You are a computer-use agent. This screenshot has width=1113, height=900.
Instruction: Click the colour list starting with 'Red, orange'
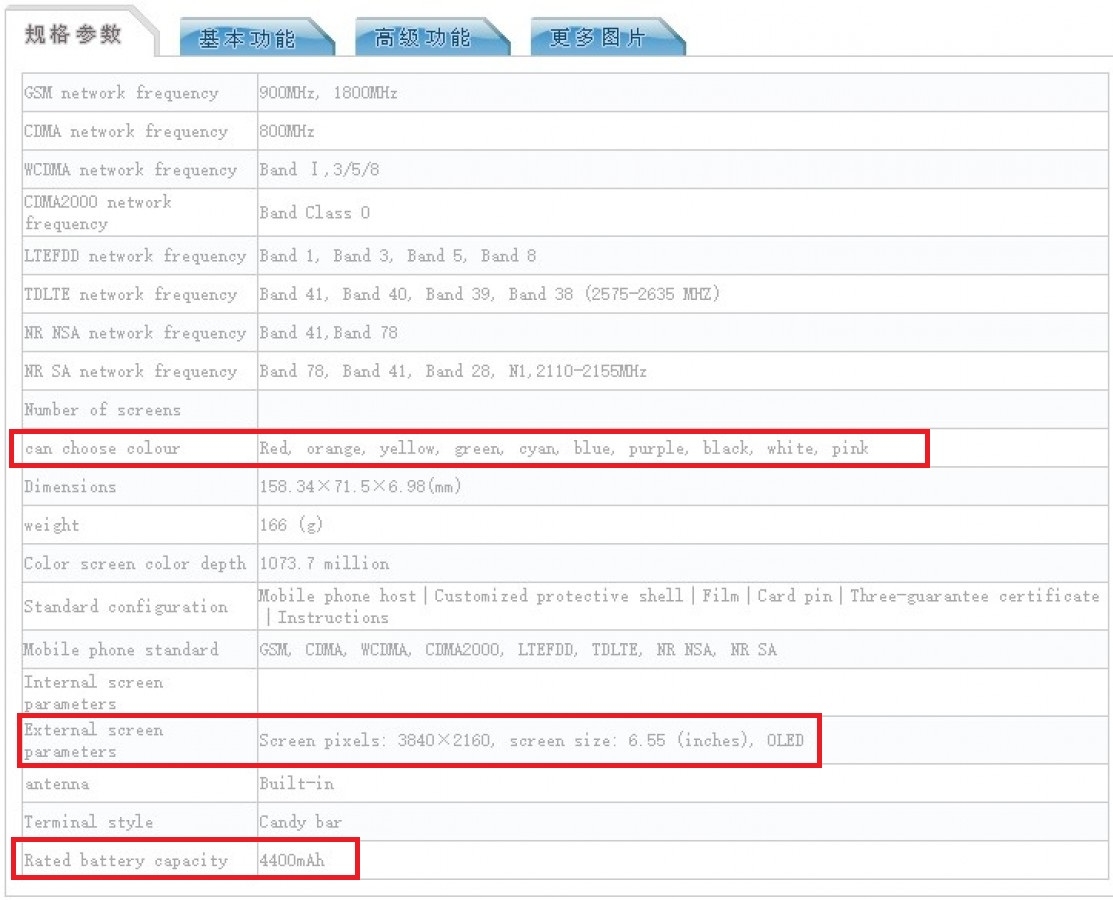tap(564, 449)
